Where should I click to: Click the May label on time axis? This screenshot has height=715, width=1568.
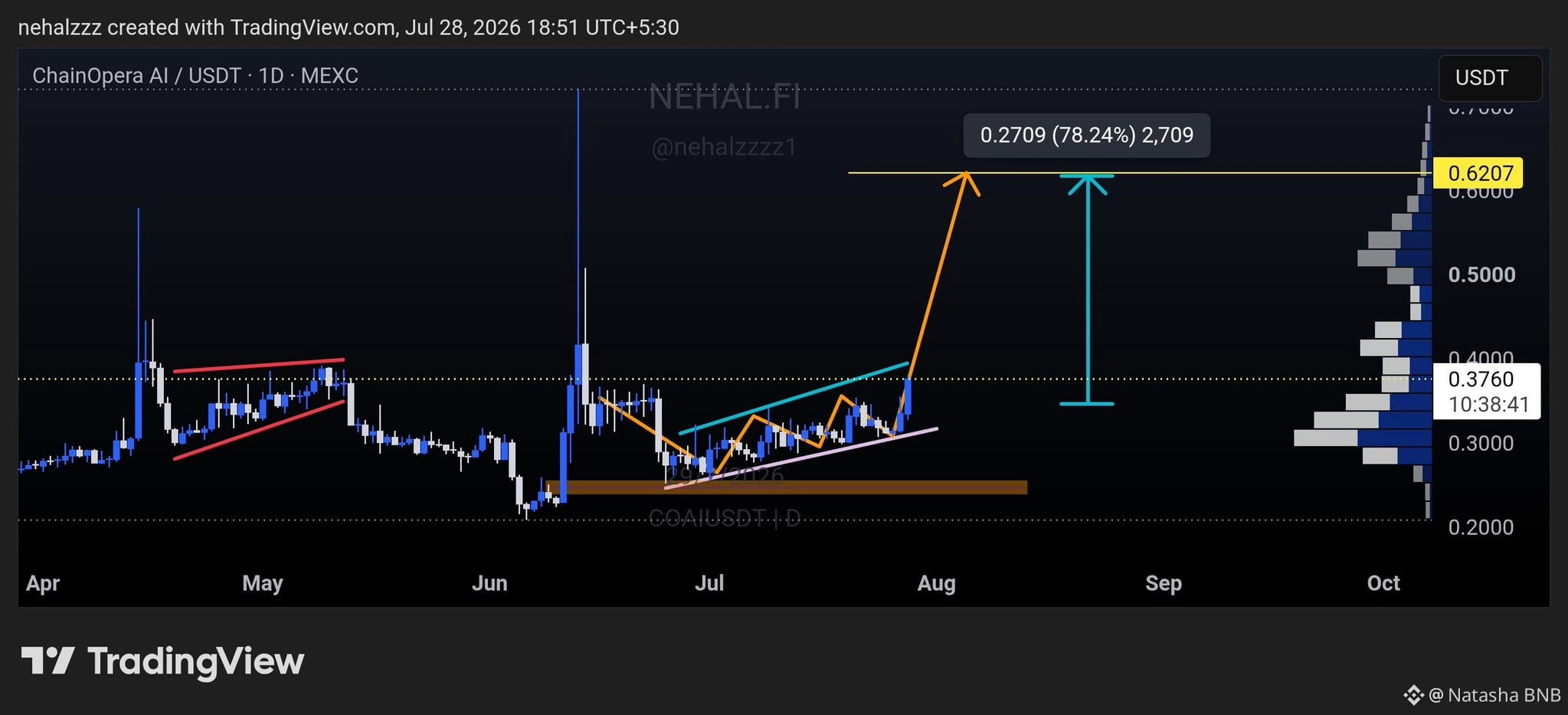pos(263,583)
